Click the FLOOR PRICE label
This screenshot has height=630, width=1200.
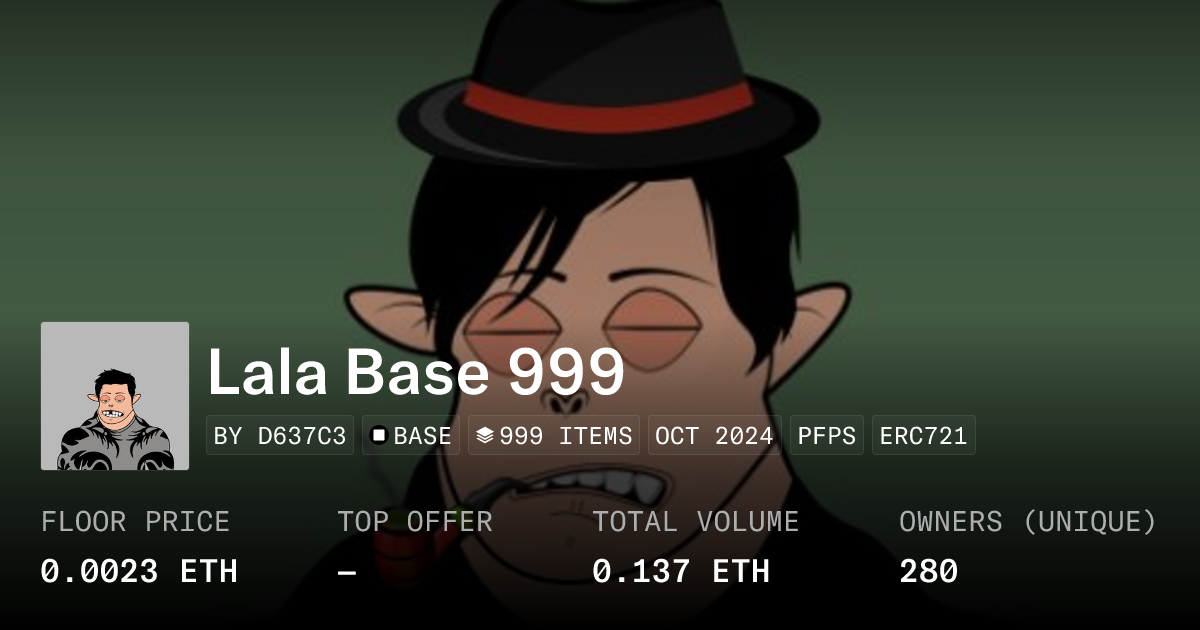[135, 522]
